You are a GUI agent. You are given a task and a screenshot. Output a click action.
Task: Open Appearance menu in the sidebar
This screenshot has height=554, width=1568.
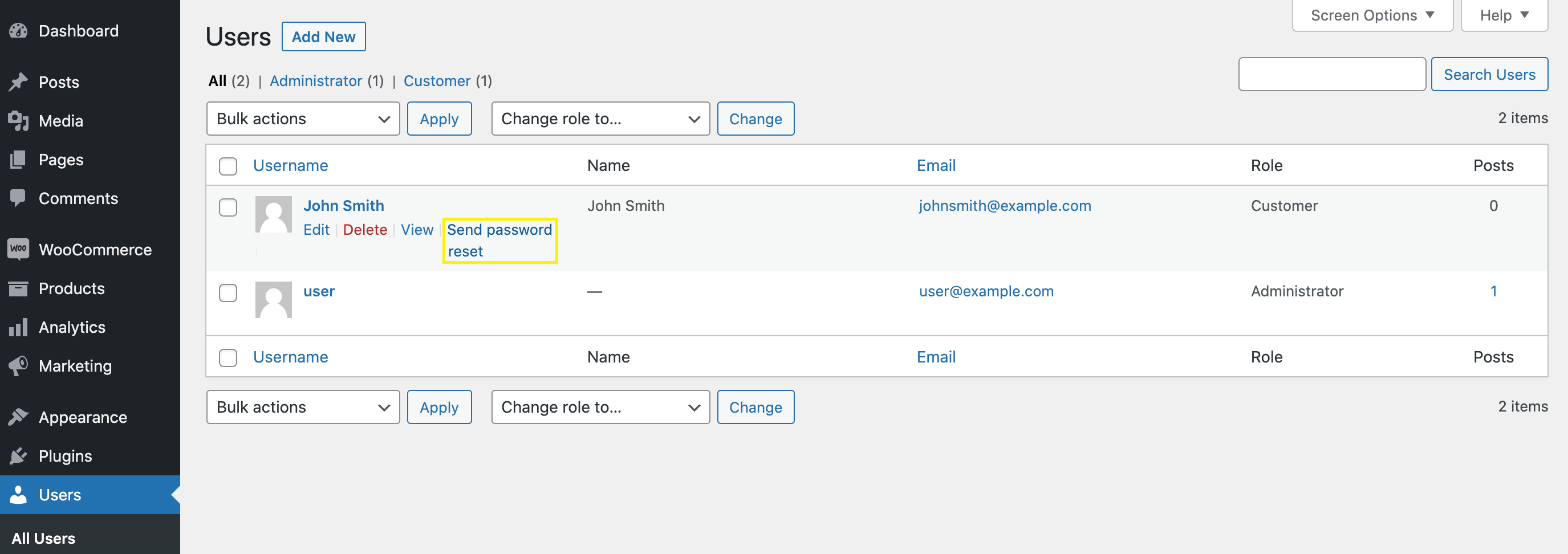pyautogui.click(x=83, y=417)
